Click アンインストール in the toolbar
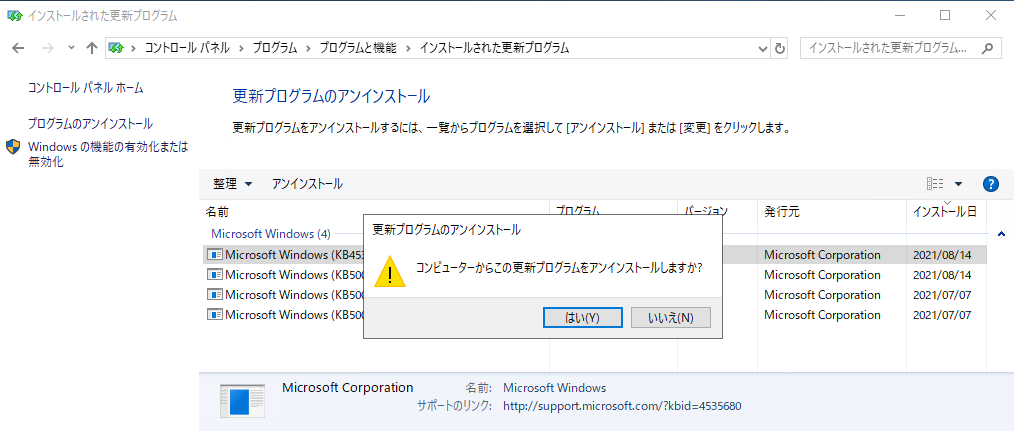The width and height of the screenshot is (1014, 431). tap(307, 184)
